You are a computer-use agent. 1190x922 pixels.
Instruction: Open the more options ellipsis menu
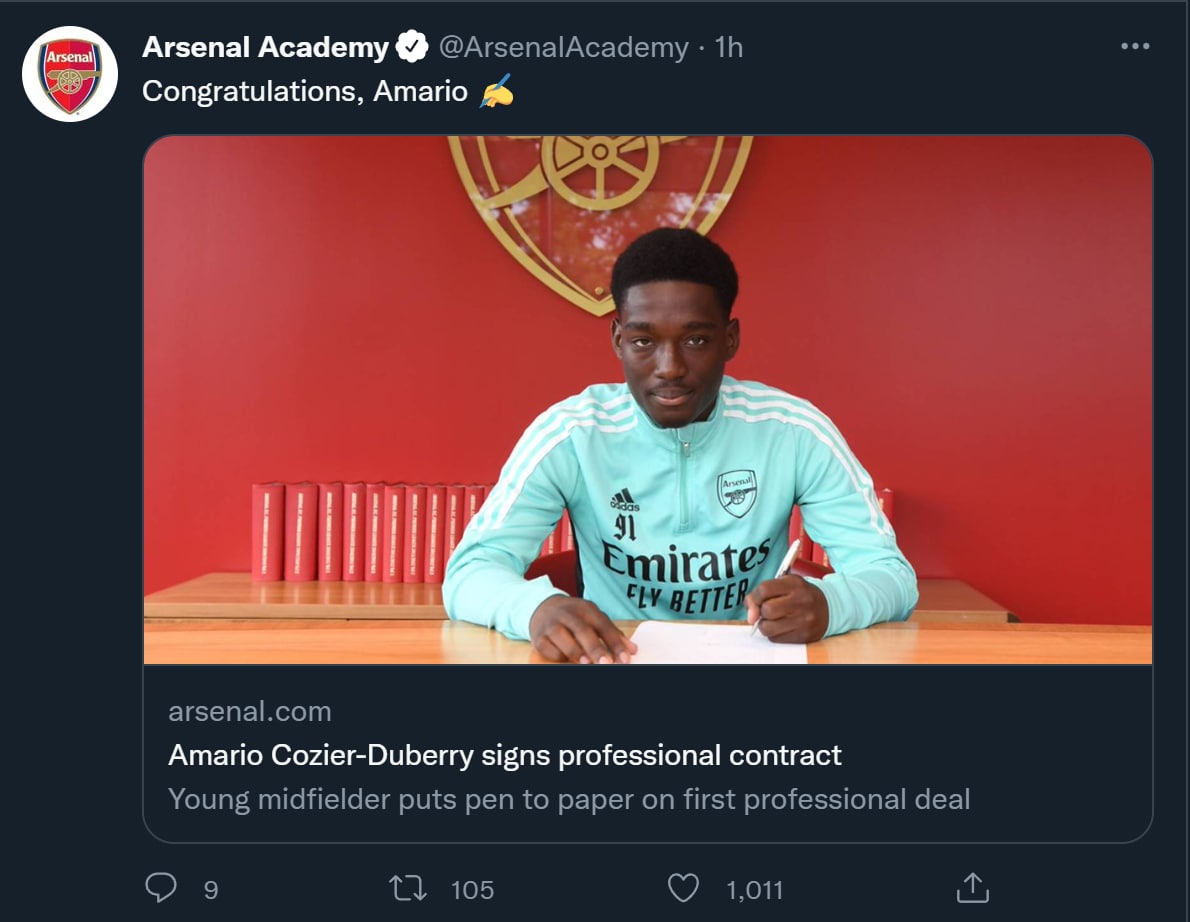(1135, 46)
